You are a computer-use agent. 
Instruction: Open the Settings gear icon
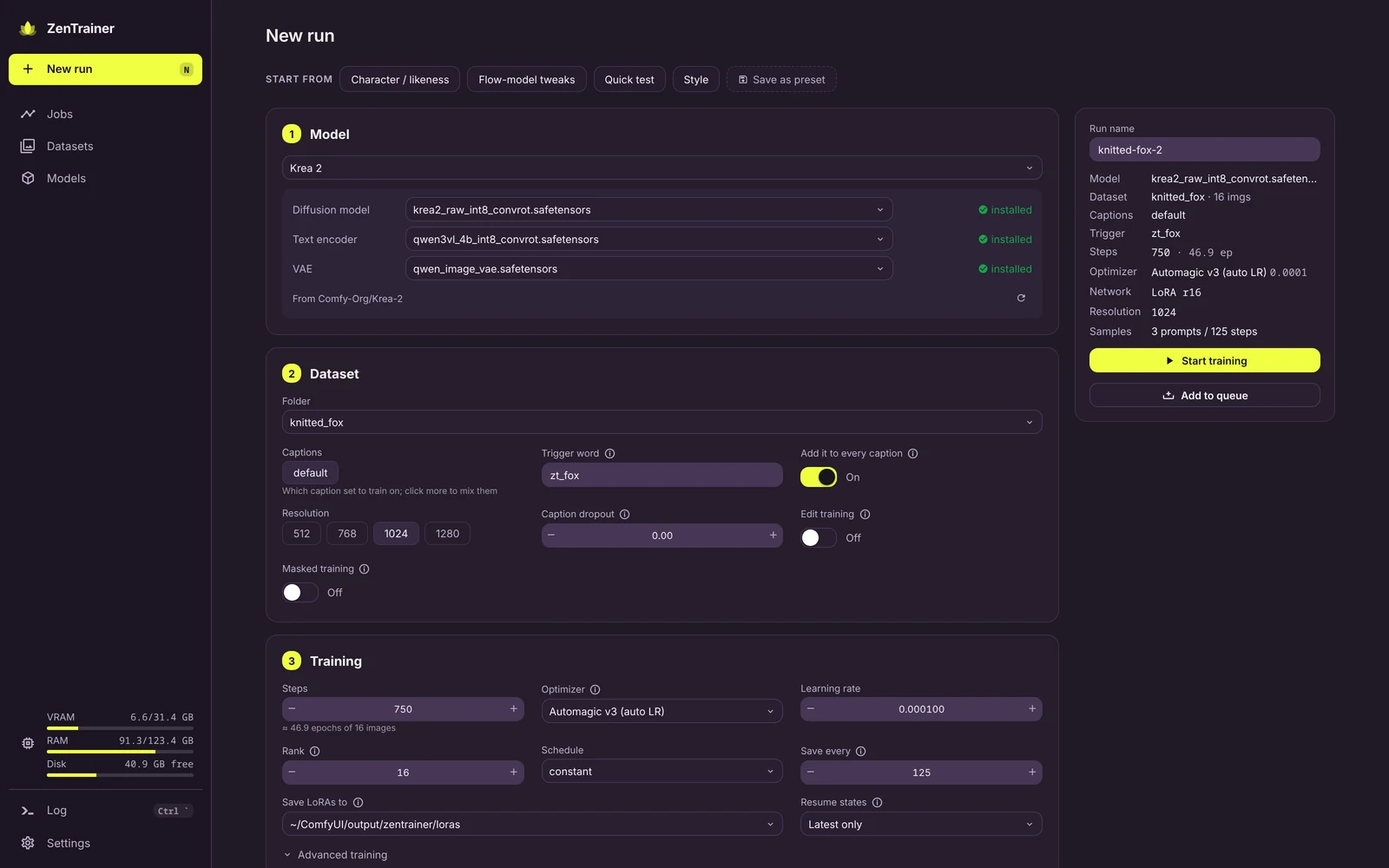(28, 843)
